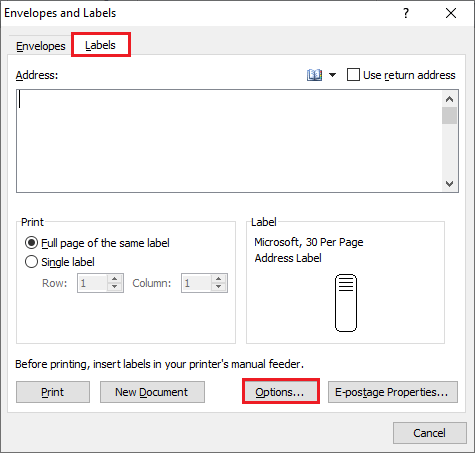
Task: Increase the Row value with the up arrow
Action: tap(115, 279)
